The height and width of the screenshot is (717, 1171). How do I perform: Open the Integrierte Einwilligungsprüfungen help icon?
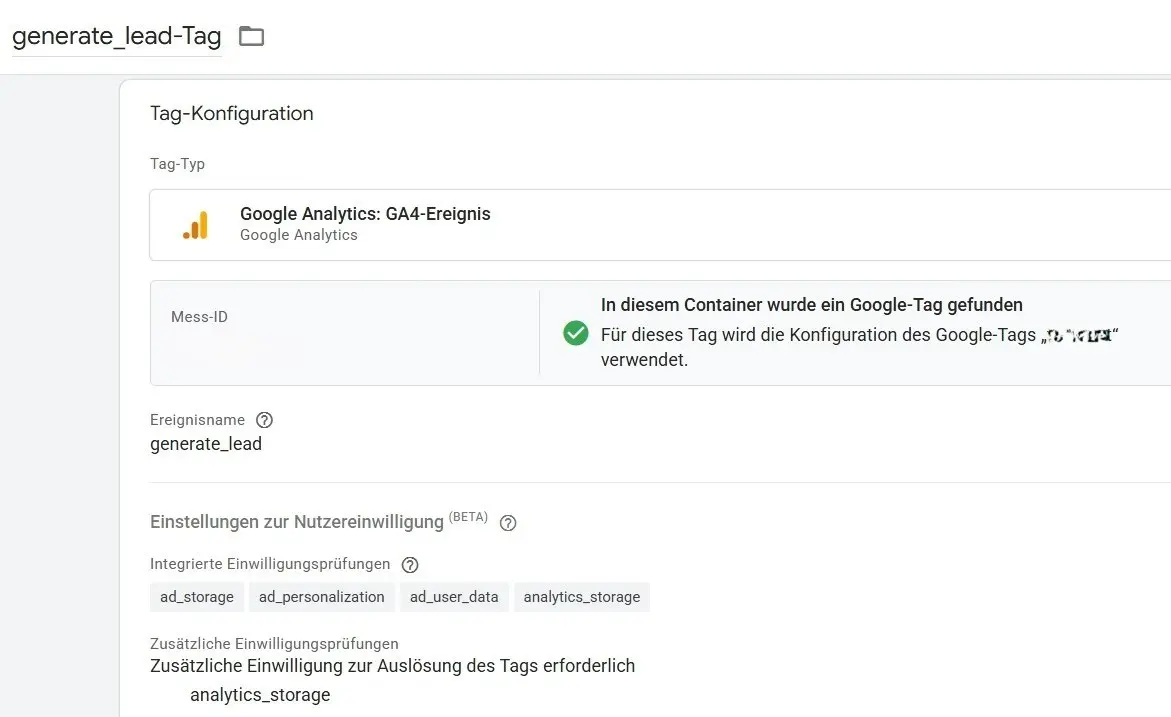(409, 564)
